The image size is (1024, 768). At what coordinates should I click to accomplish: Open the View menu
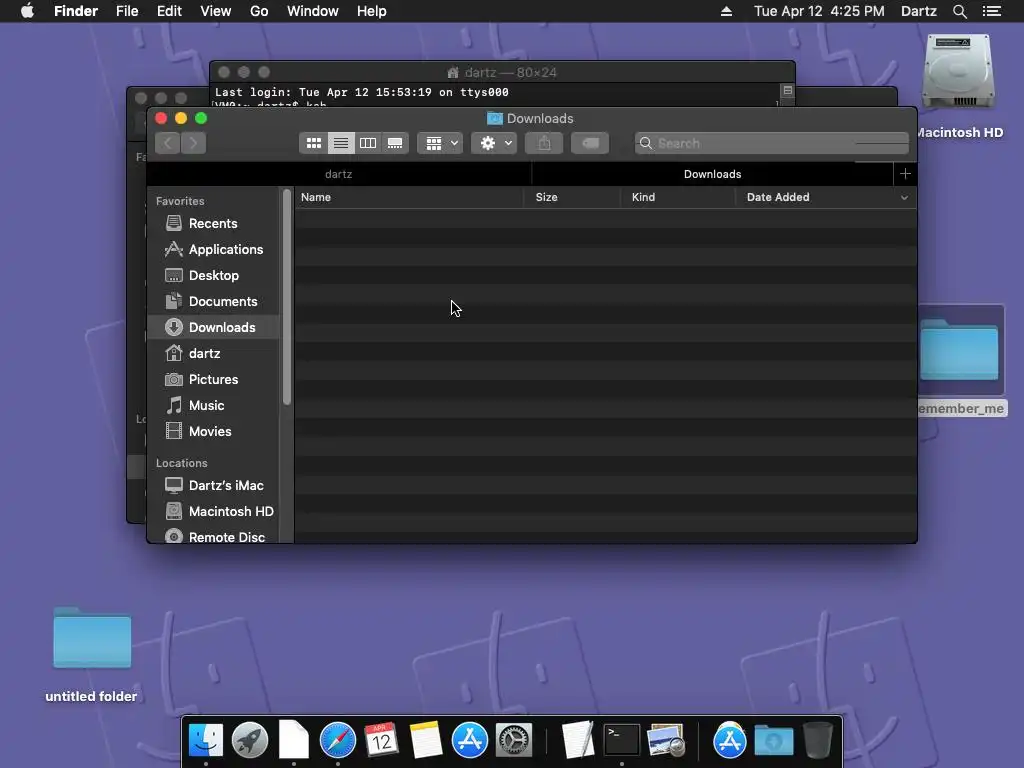click(216, 11)
